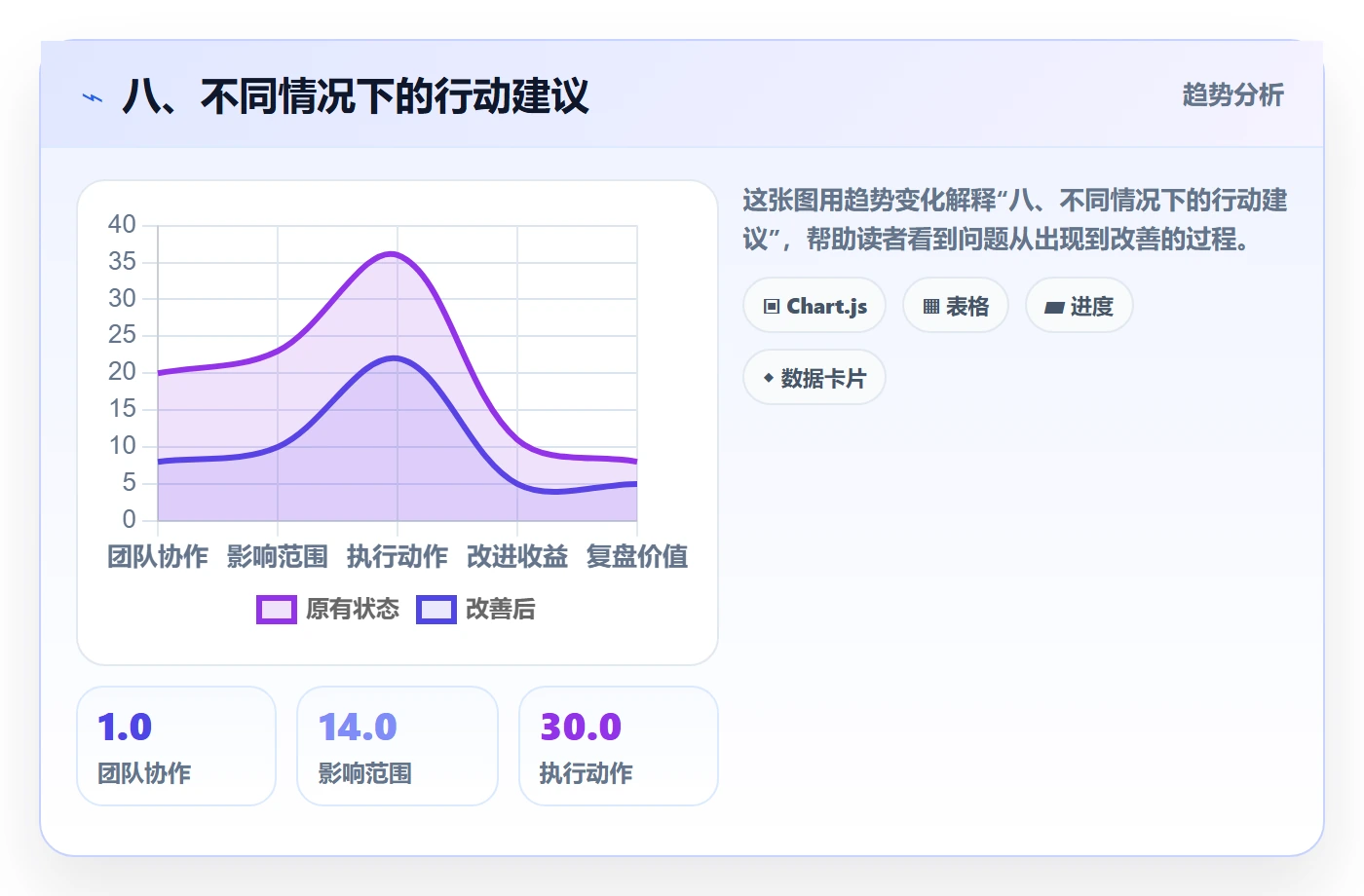This screenshot has height=896, width=1364.
Task: Click the diamond icon in 数据卡片 tag
Action: click(769, 378)
